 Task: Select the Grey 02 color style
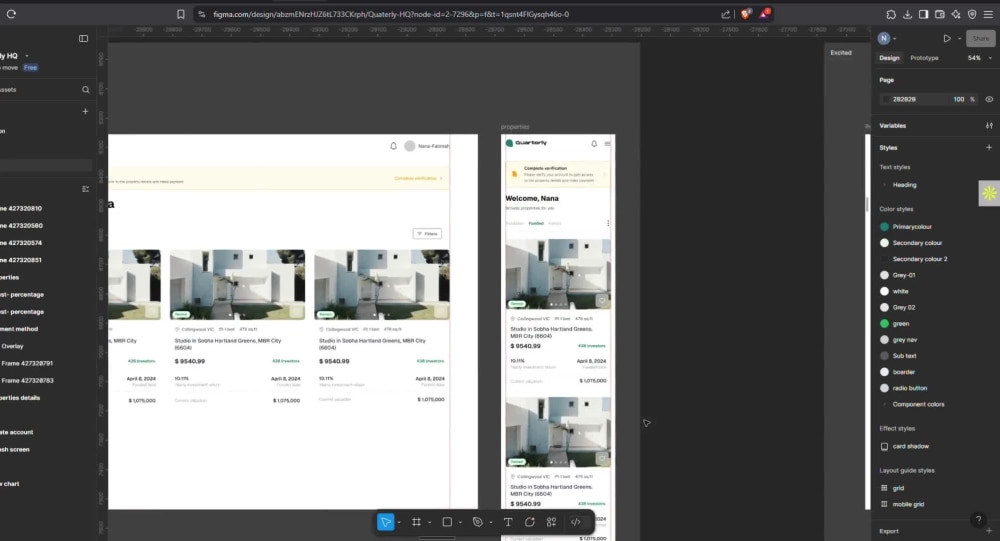904,308
